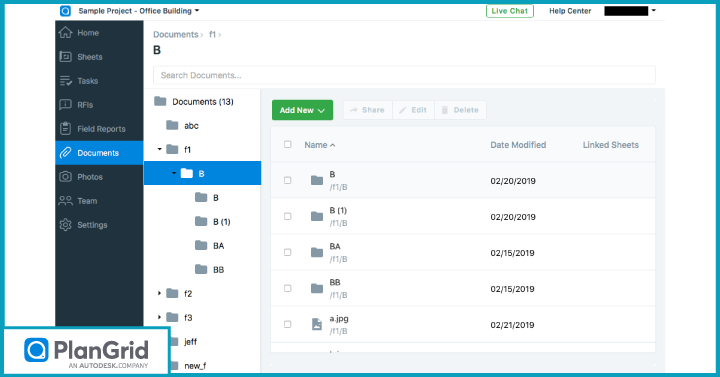Open folder BB in the file list
This screenshot has width=720, height=377.
(335, 282)
